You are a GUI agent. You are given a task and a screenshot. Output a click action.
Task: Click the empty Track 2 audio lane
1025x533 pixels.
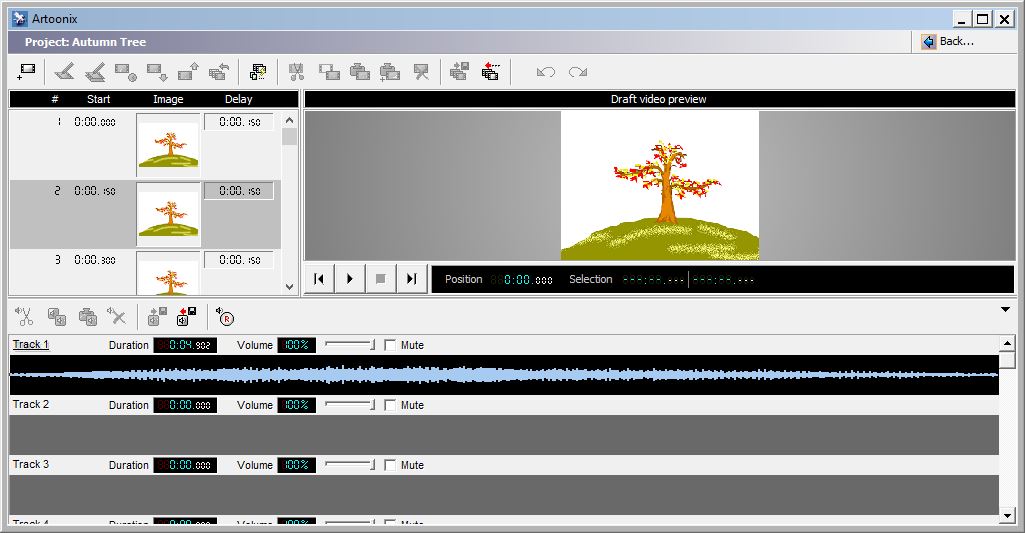click(504, 435)
